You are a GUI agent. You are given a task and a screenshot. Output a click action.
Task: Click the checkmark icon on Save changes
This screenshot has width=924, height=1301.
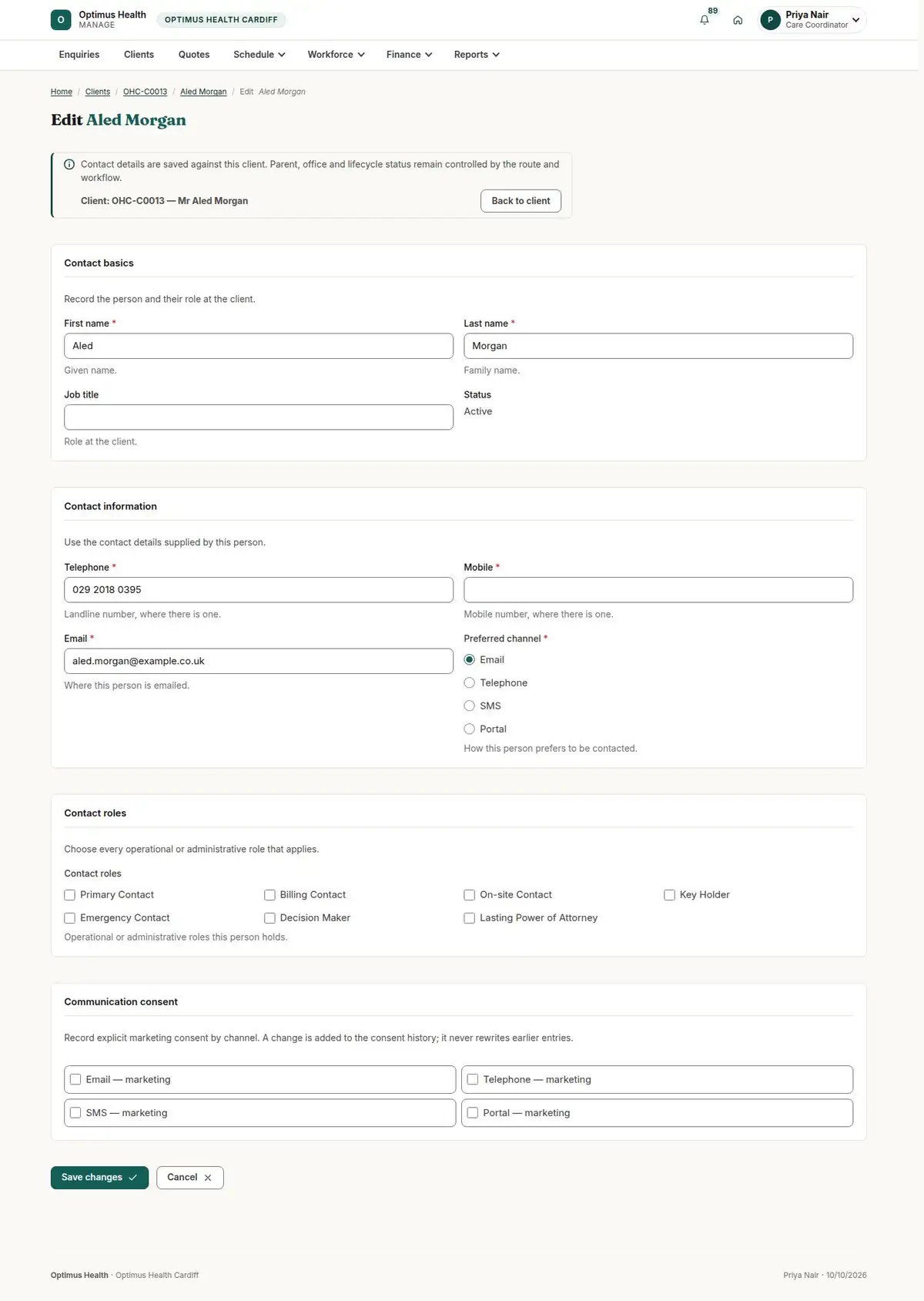132,1178
